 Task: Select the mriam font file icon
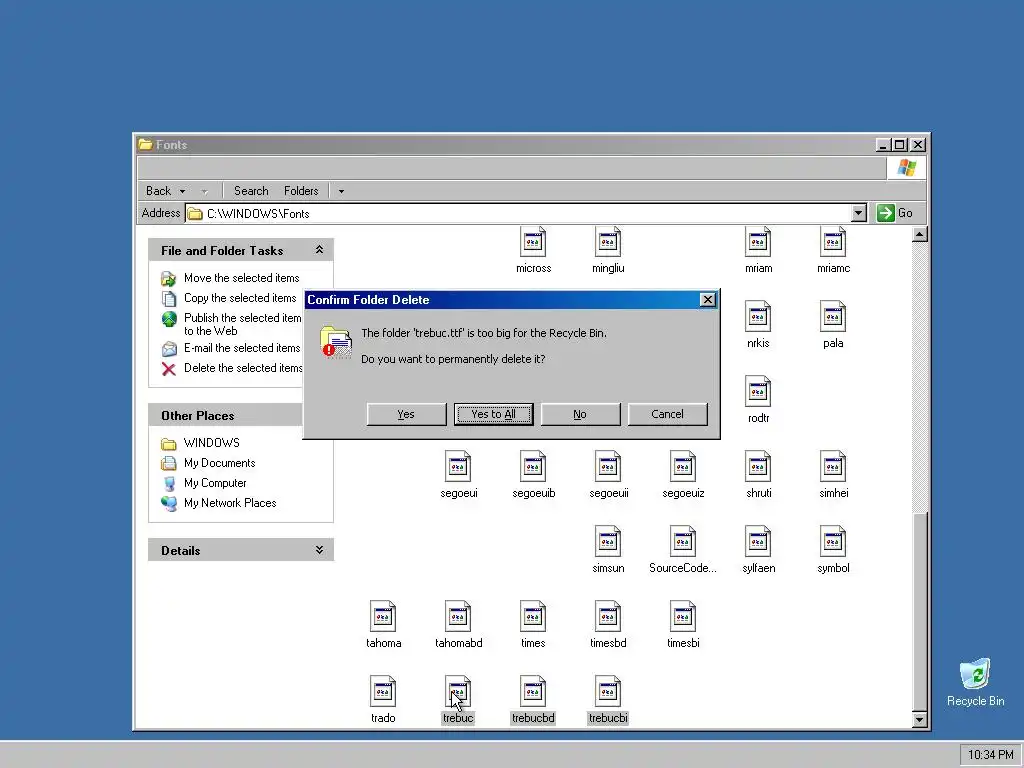tap(758, 242)
